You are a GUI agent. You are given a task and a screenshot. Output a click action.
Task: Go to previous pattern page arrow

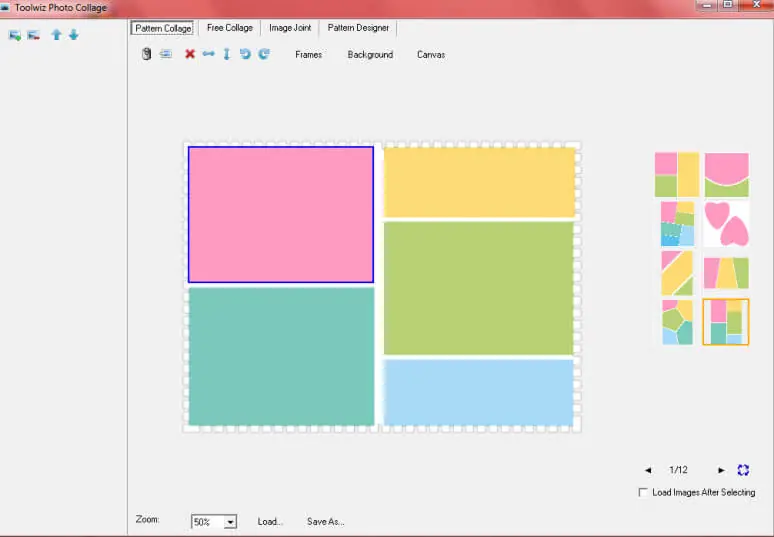coord(648,470)
